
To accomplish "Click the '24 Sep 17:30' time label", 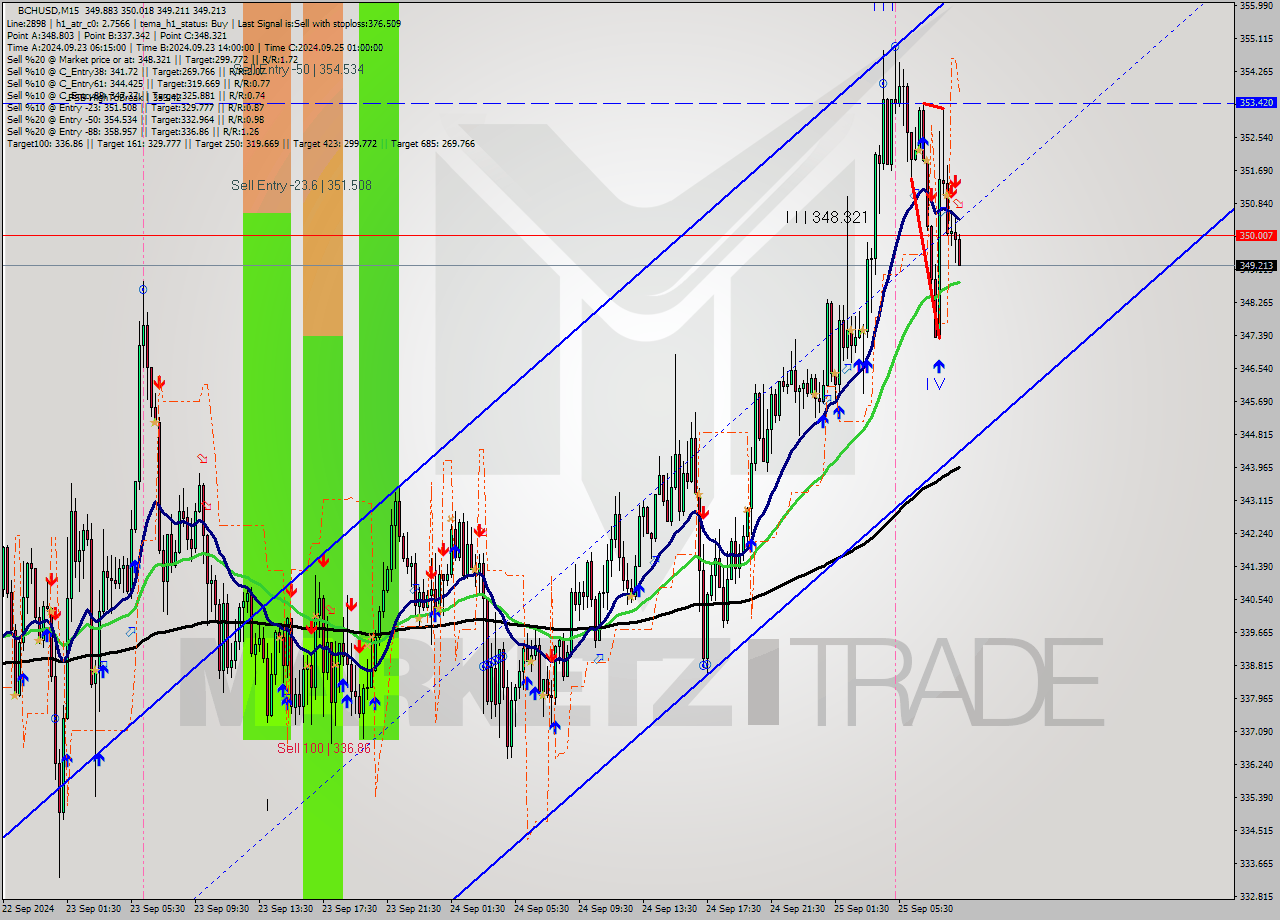I will (733, 909).
